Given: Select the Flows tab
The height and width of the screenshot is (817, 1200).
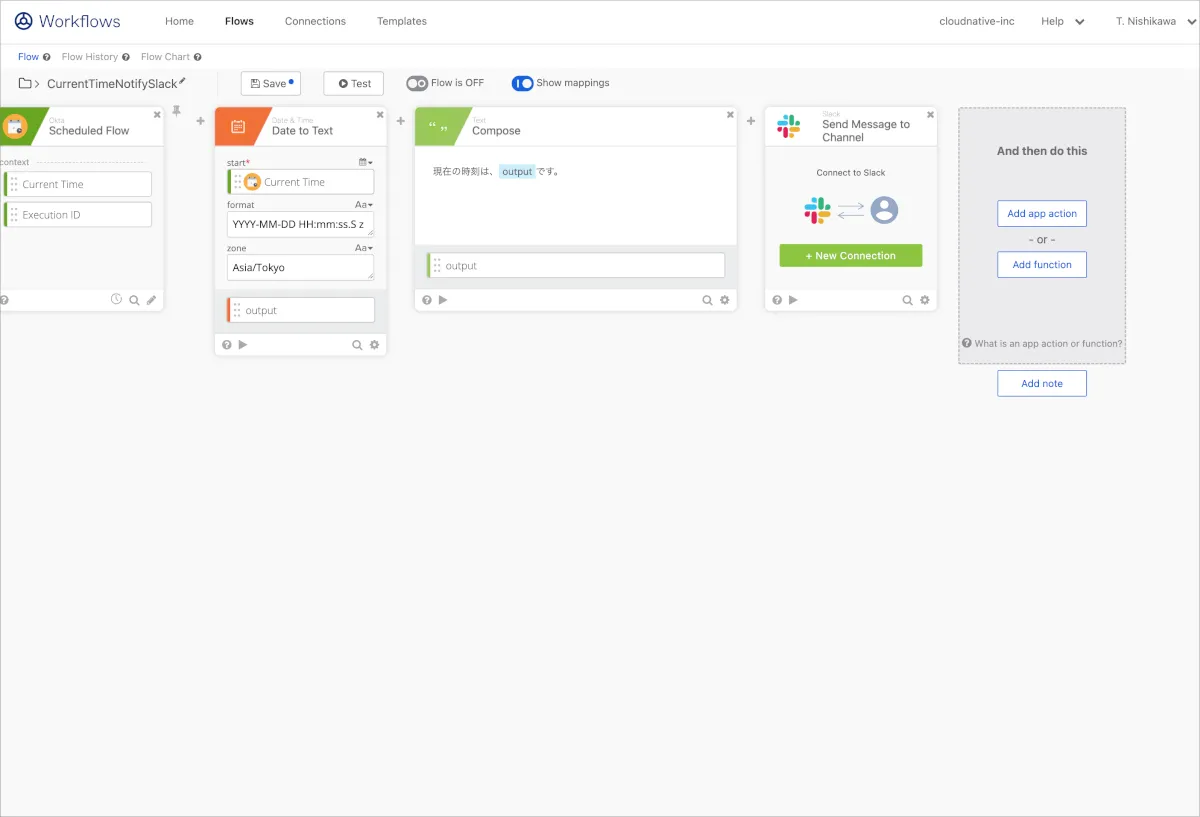Looking at the screenshot, I should tap(239, 21).
